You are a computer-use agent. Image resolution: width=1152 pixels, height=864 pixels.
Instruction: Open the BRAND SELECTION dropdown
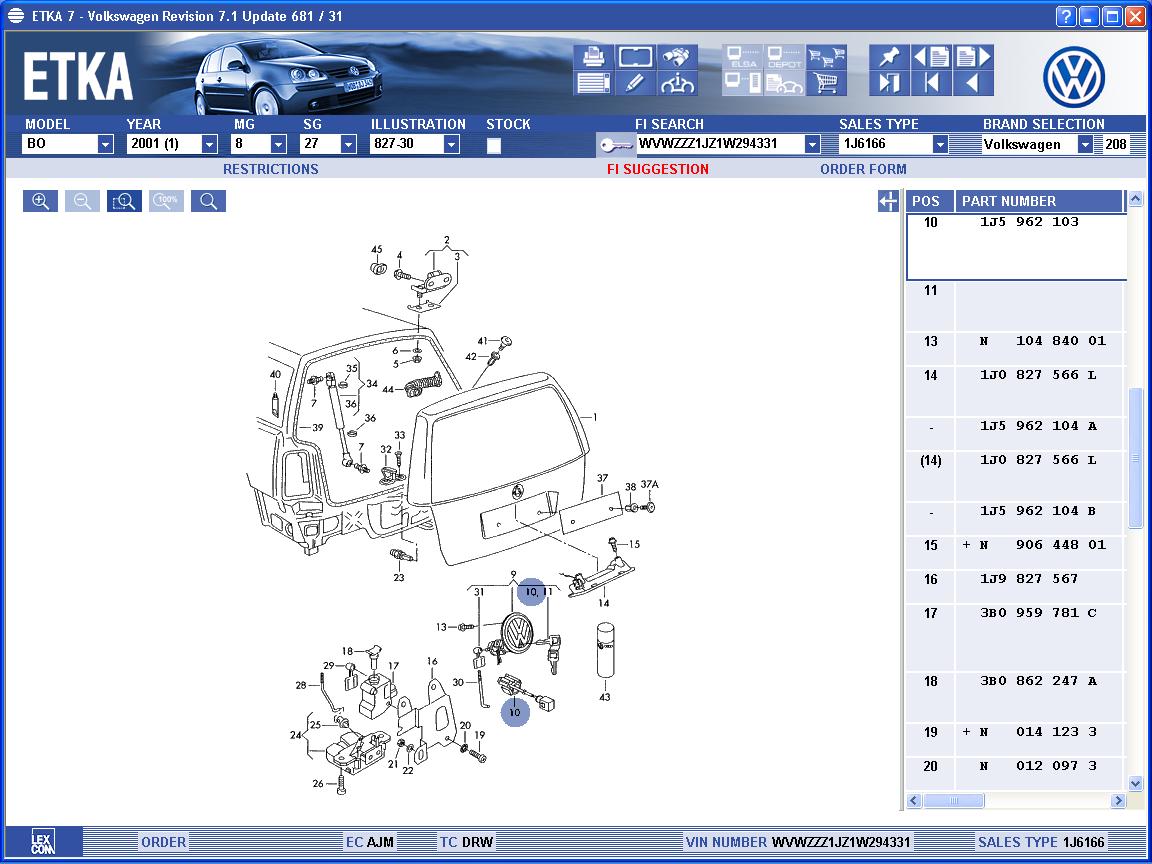point(1085,144)
